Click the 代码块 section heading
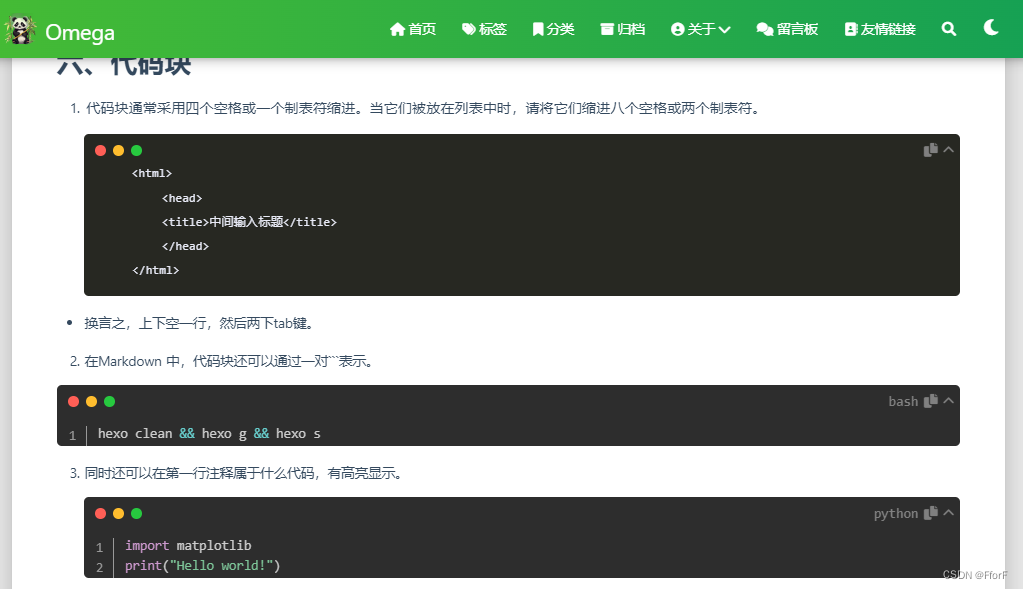Viewport: 1023px width, 589px height. pos(123,67)
